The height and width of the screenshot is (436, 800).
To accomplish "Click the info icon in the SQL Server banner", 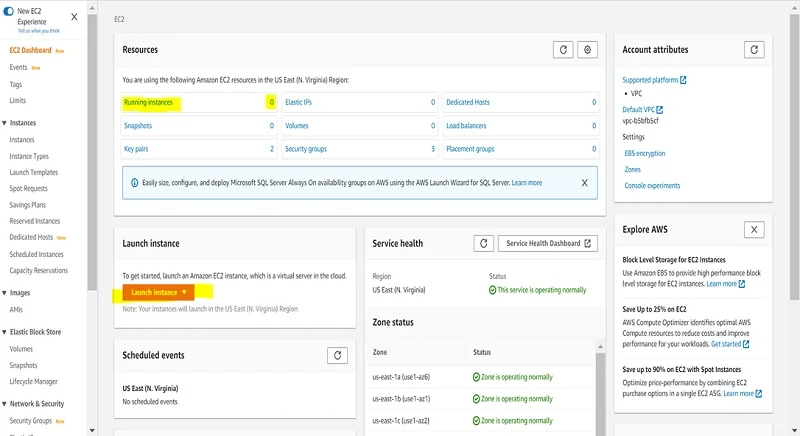I will pyautogui.click(x=135, y=183).
